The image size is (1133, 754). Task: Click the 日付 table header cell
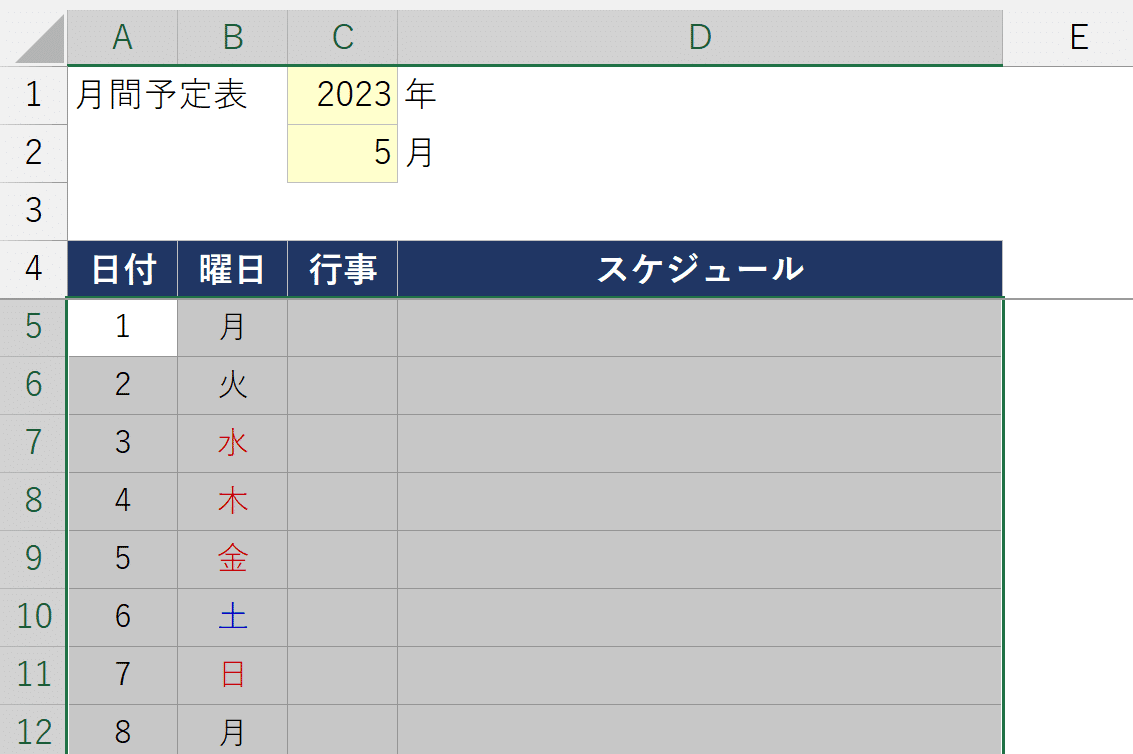pos(122,269)
